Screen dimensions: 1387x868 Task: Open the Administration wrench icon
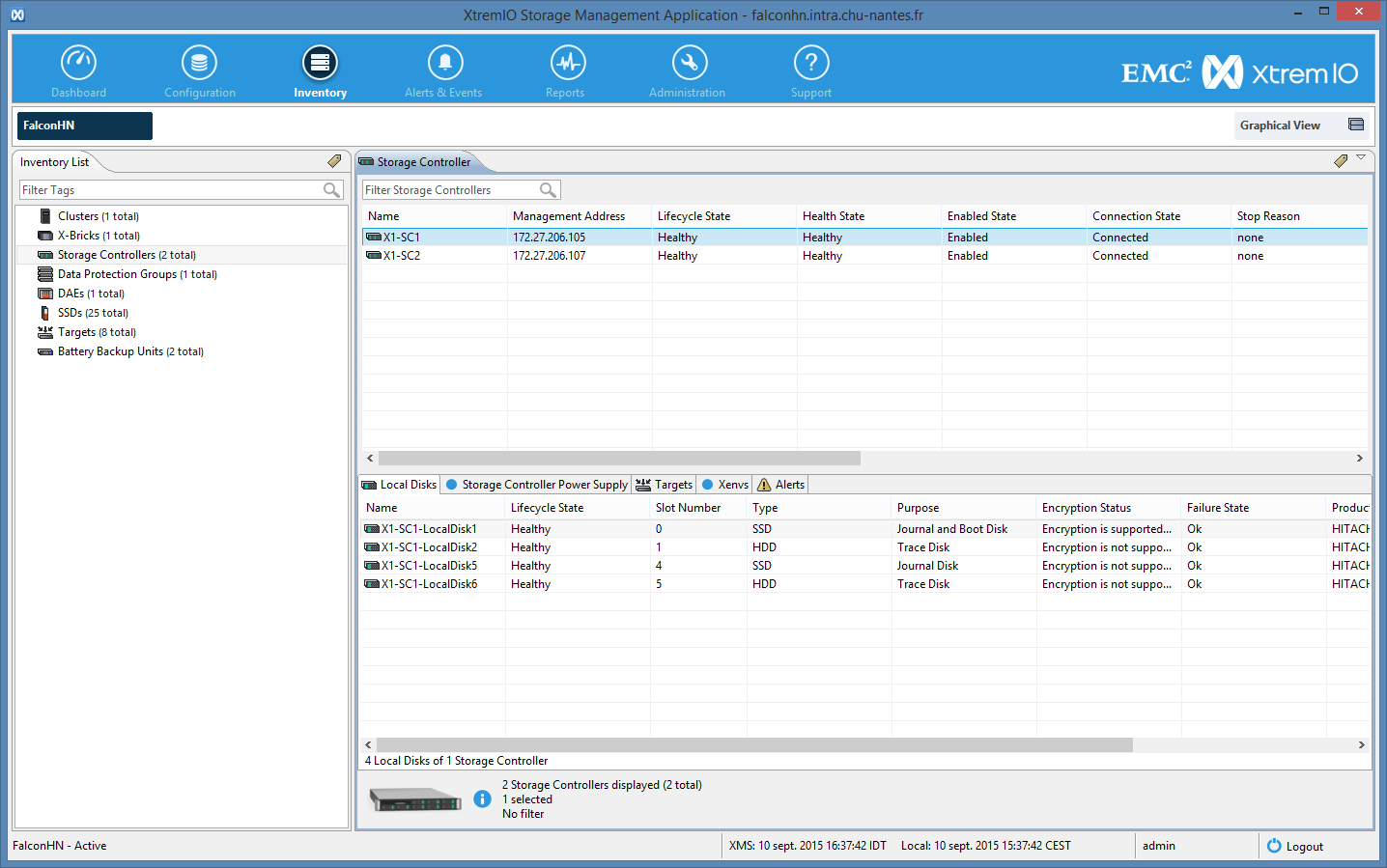click(x=689, y=64)
